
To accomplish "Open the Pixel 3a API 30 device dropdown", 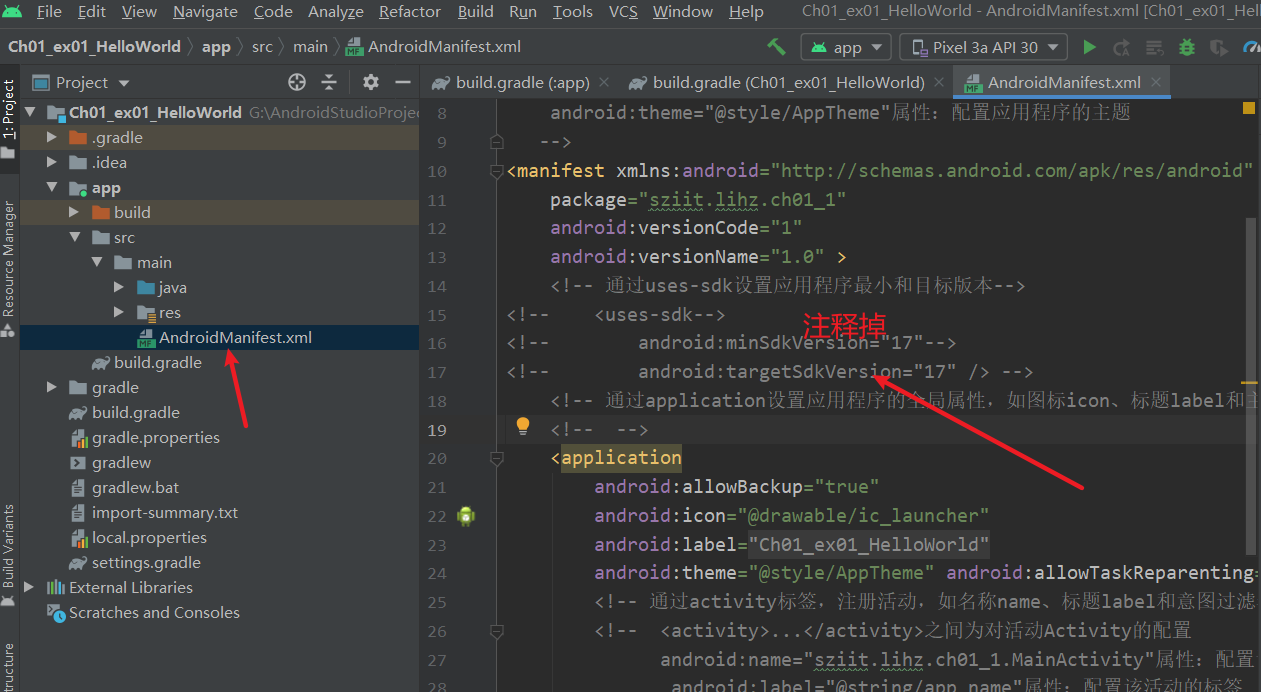I will (984, 47).
